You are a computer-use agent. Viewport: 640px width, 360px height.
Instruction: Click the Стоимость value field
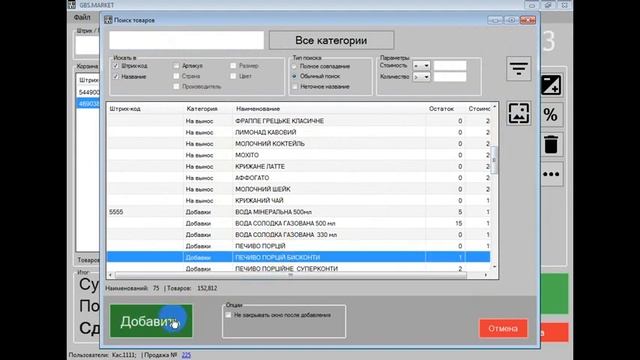pos(450,66)
